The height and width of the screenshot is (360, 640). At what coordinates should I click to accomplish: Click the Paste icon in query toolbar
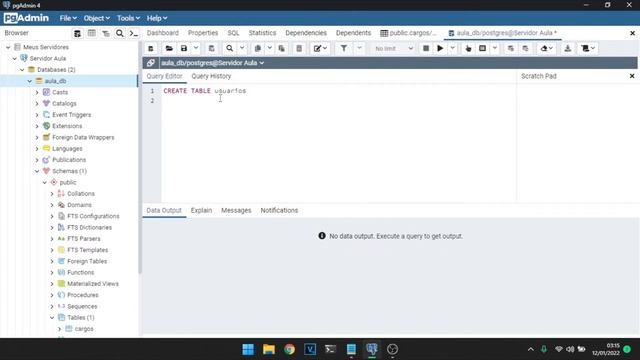click(x=282, y=49)
